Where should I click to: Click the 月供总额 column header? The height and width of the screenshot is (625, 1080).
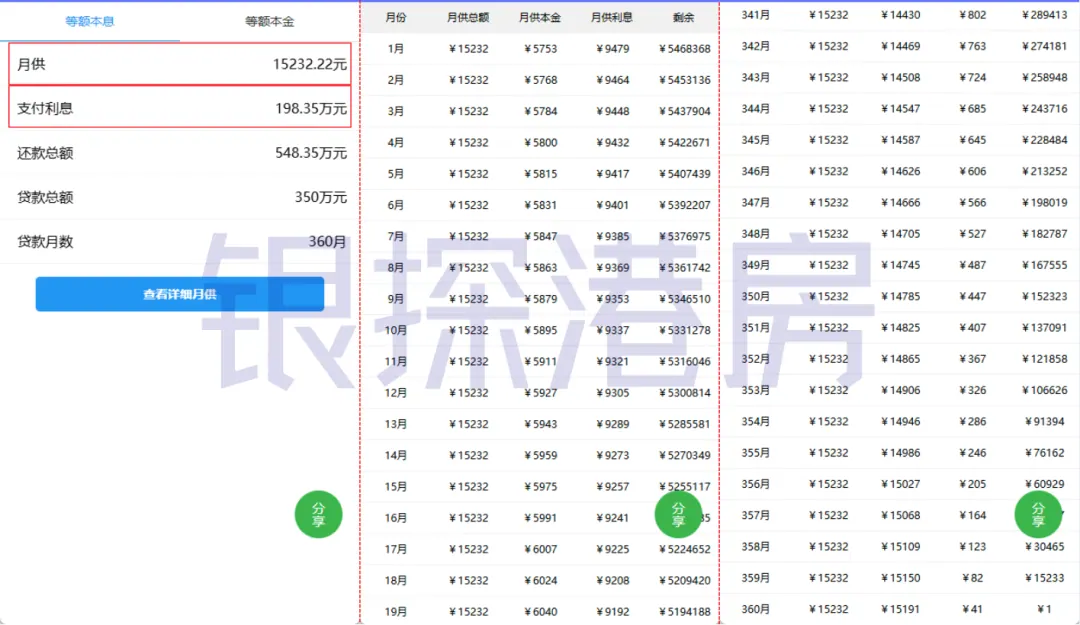coord(468,17)
